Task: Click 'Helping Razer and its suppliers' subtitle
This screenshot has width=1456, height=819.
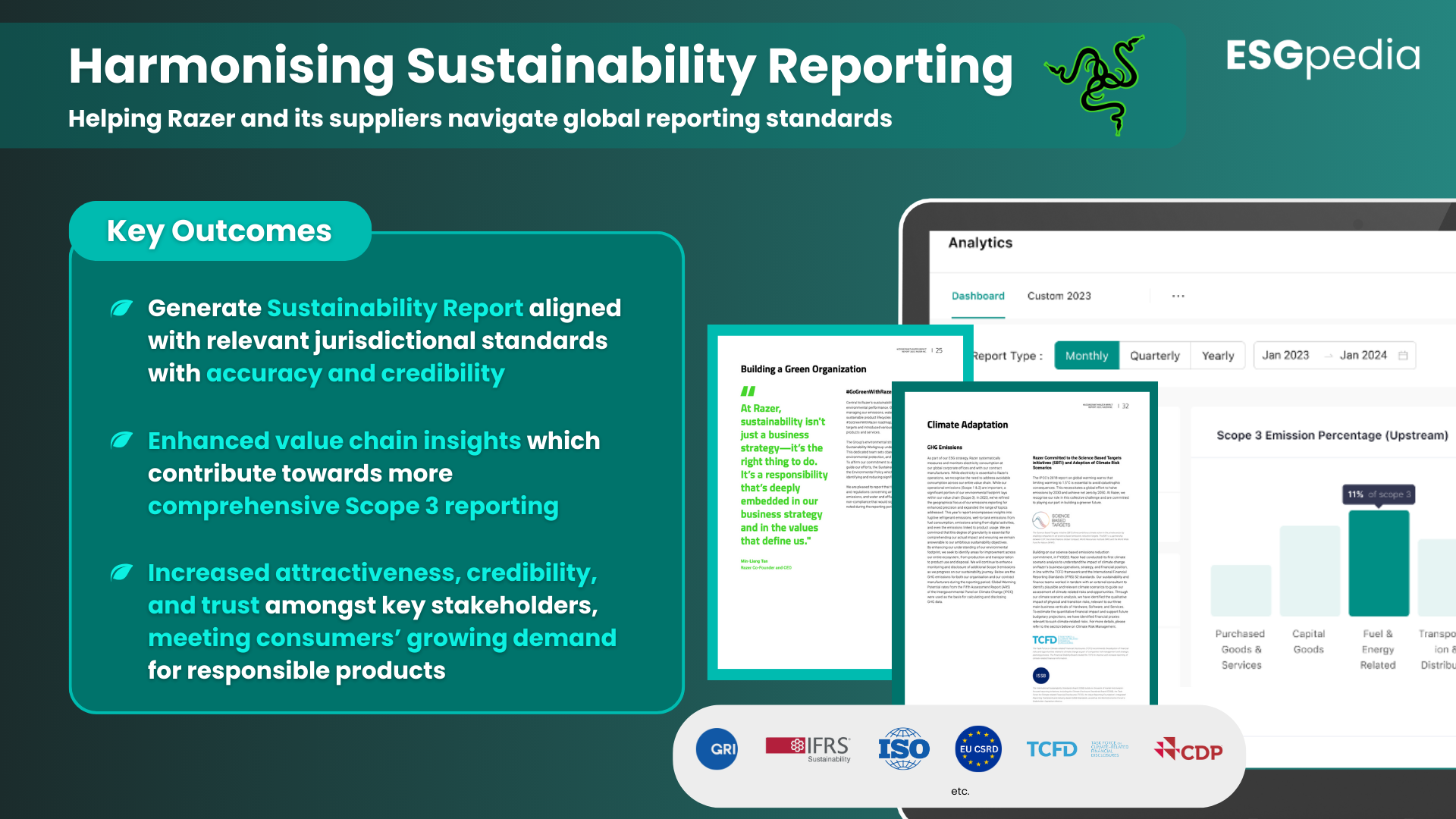Action: click(x=480, y=118)
